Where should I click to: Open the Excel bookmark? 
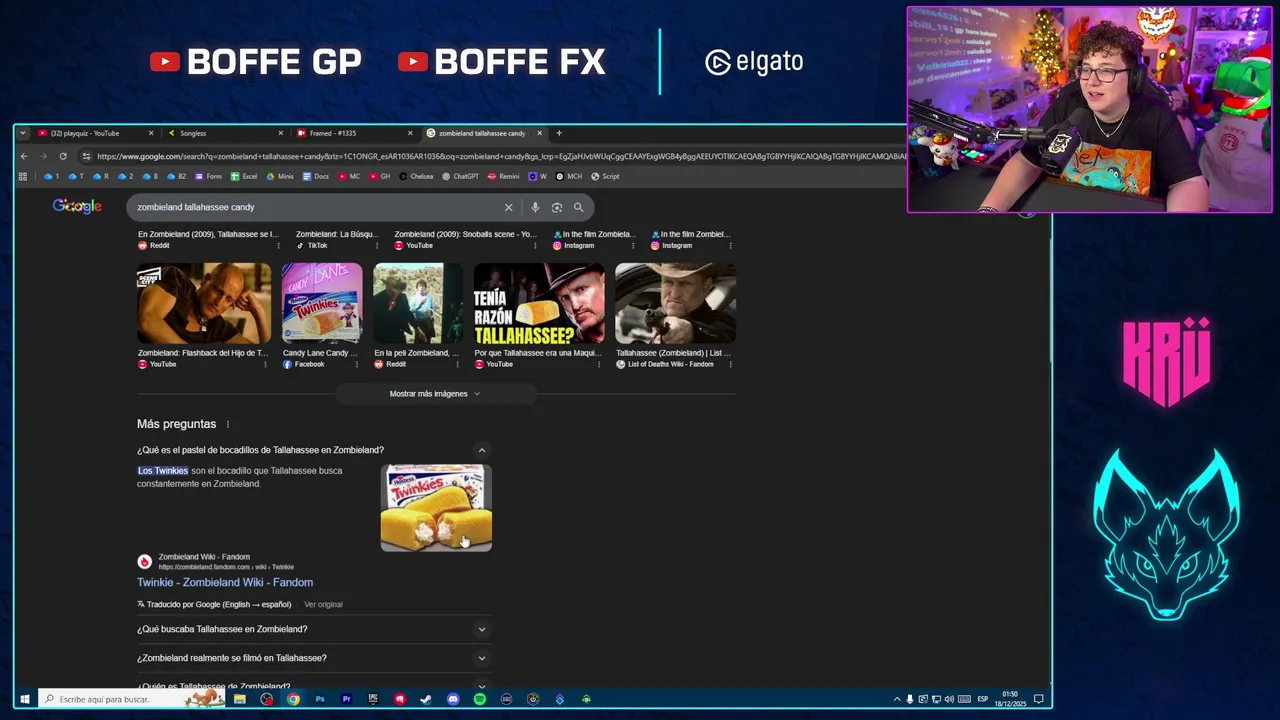coord(244,176)
